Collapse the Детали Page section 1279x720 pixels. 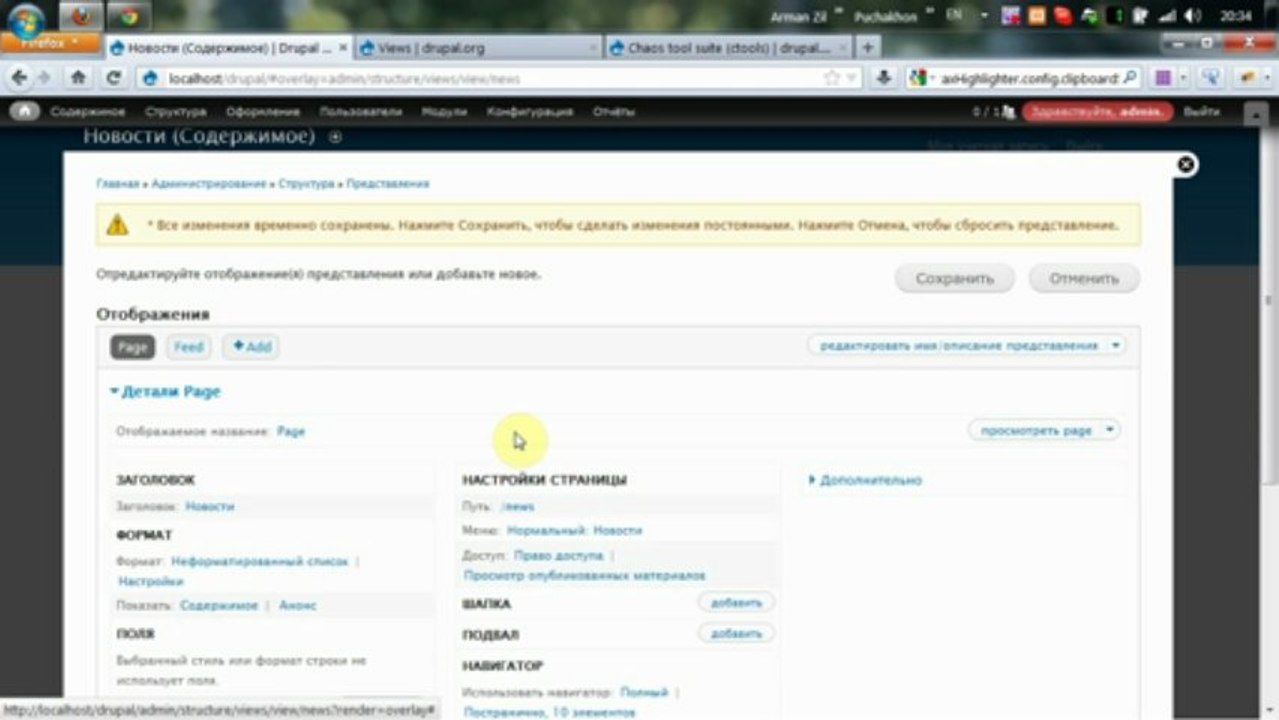click(165, 392)
